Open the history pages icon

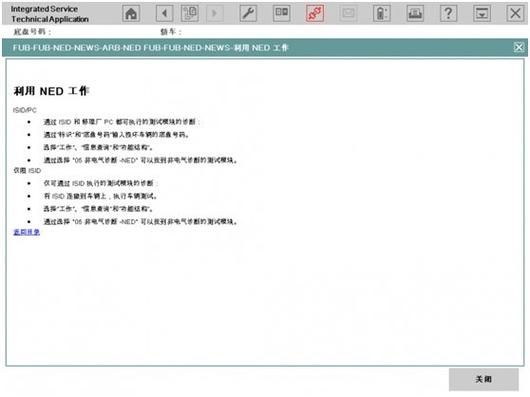pyautogui.click(x=190, y=14)
